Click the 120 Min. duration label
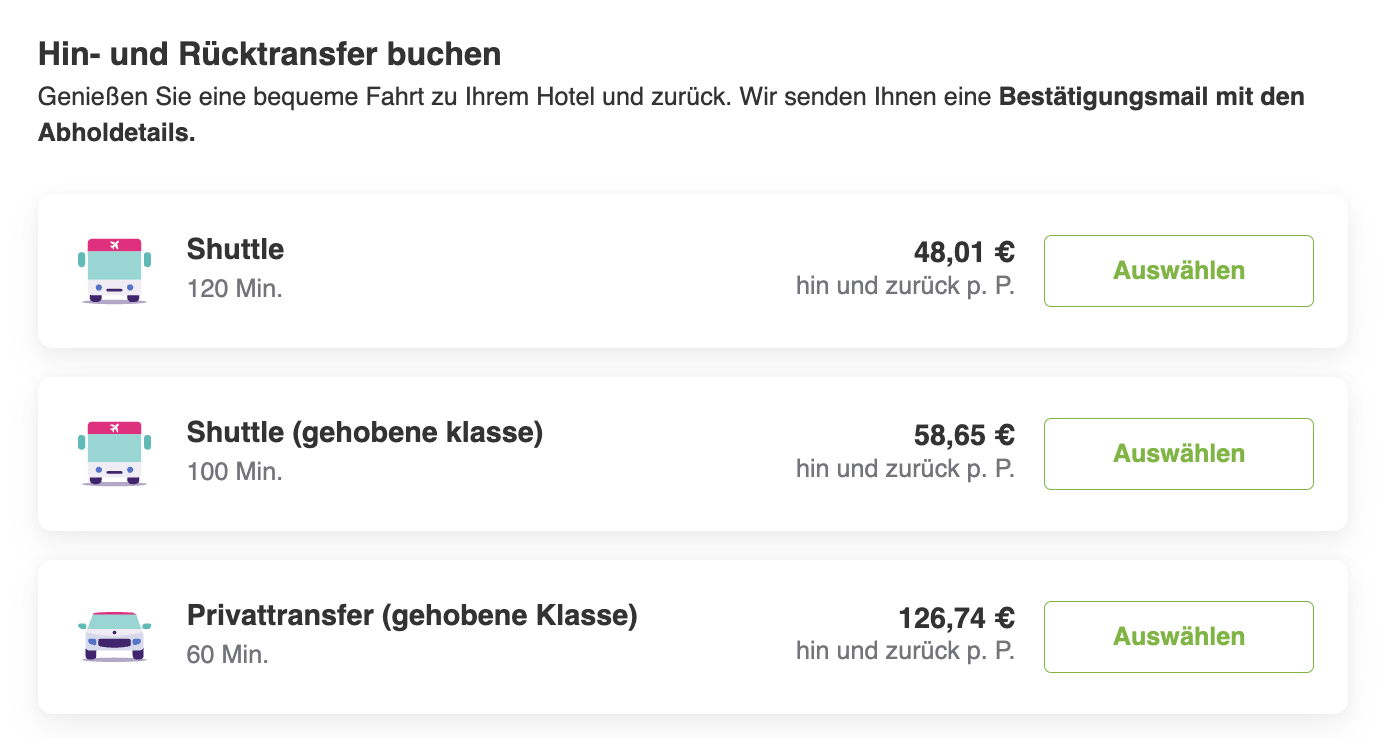 pos(235,290)
